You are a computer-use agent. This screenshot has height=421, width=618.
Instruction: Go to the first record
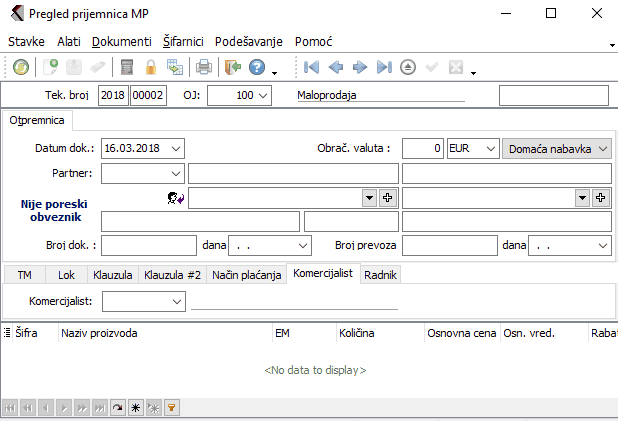[x=311, y=68]
